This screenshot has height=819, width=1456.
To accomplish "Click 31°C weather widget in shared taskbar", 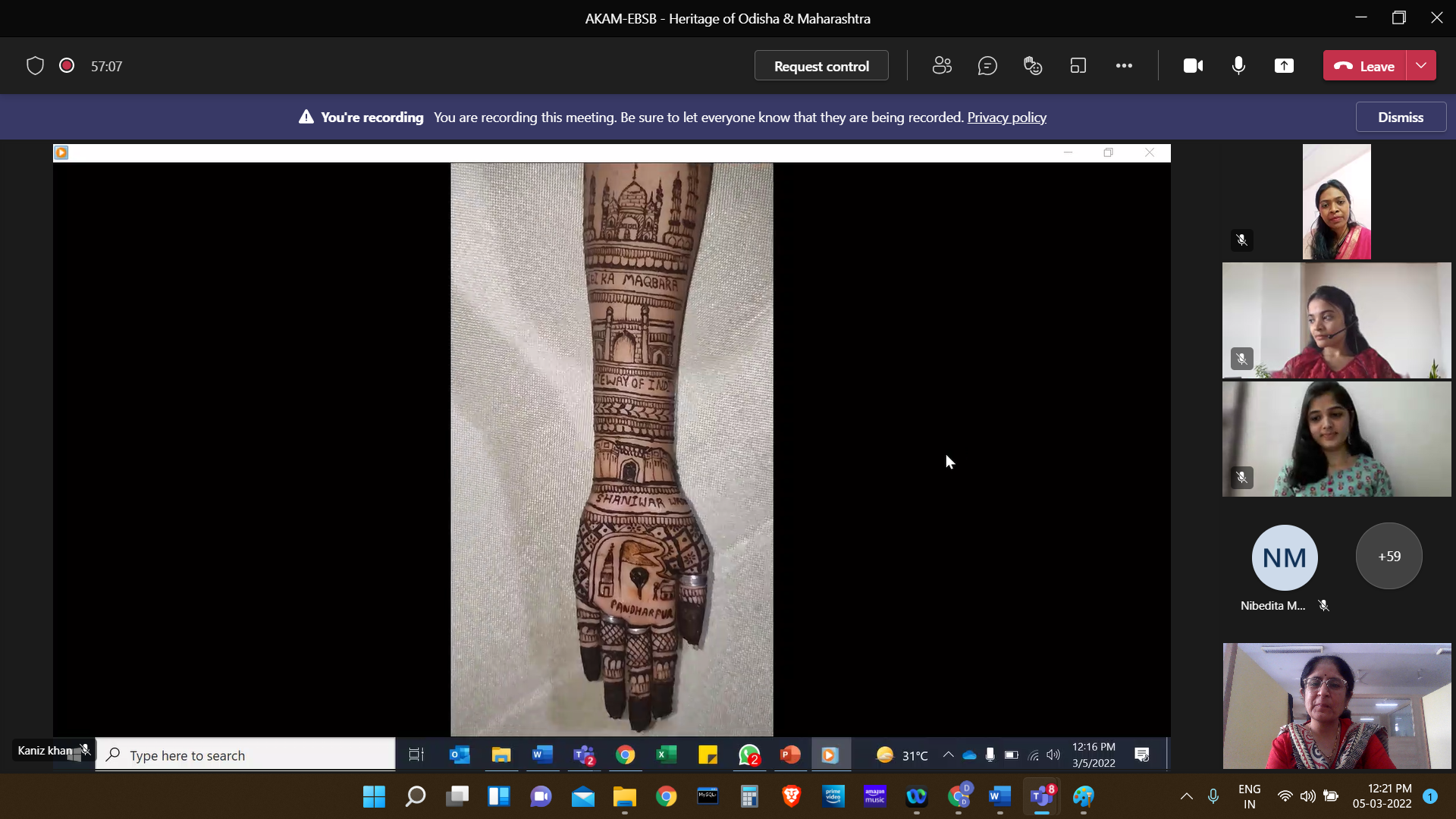I will (x=902, y=755).
